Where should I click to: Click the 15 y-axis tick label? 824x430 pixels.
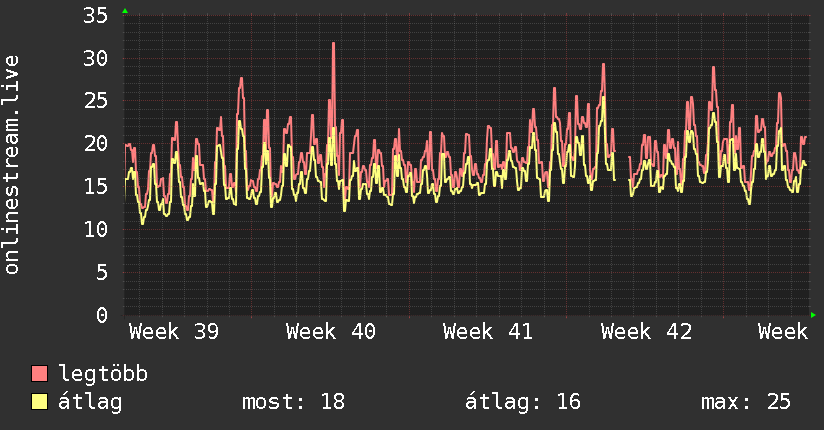point(96,187)
